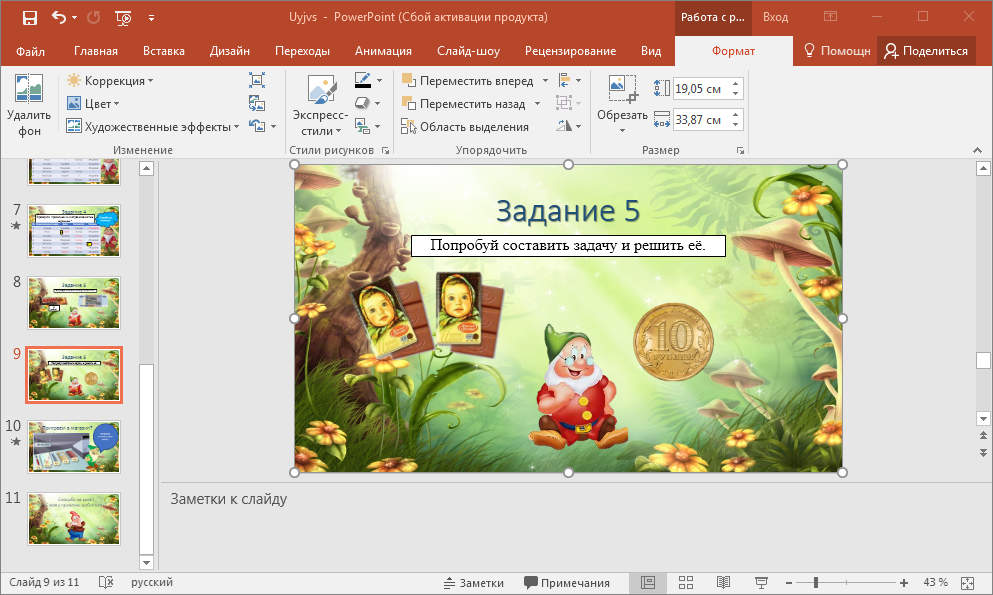Switch to the Слайд-шоу tab
The width and height of the screenshot is (993, 595).
(468, 51)
